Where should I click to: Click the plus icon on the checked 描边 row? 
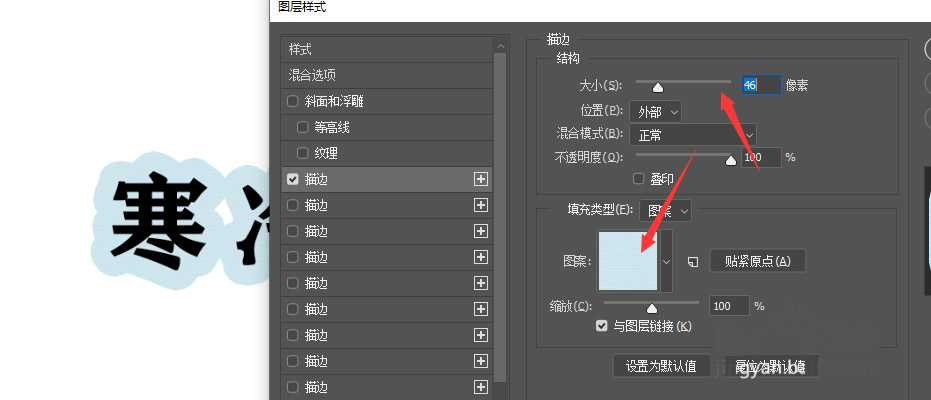click(481, 179)
